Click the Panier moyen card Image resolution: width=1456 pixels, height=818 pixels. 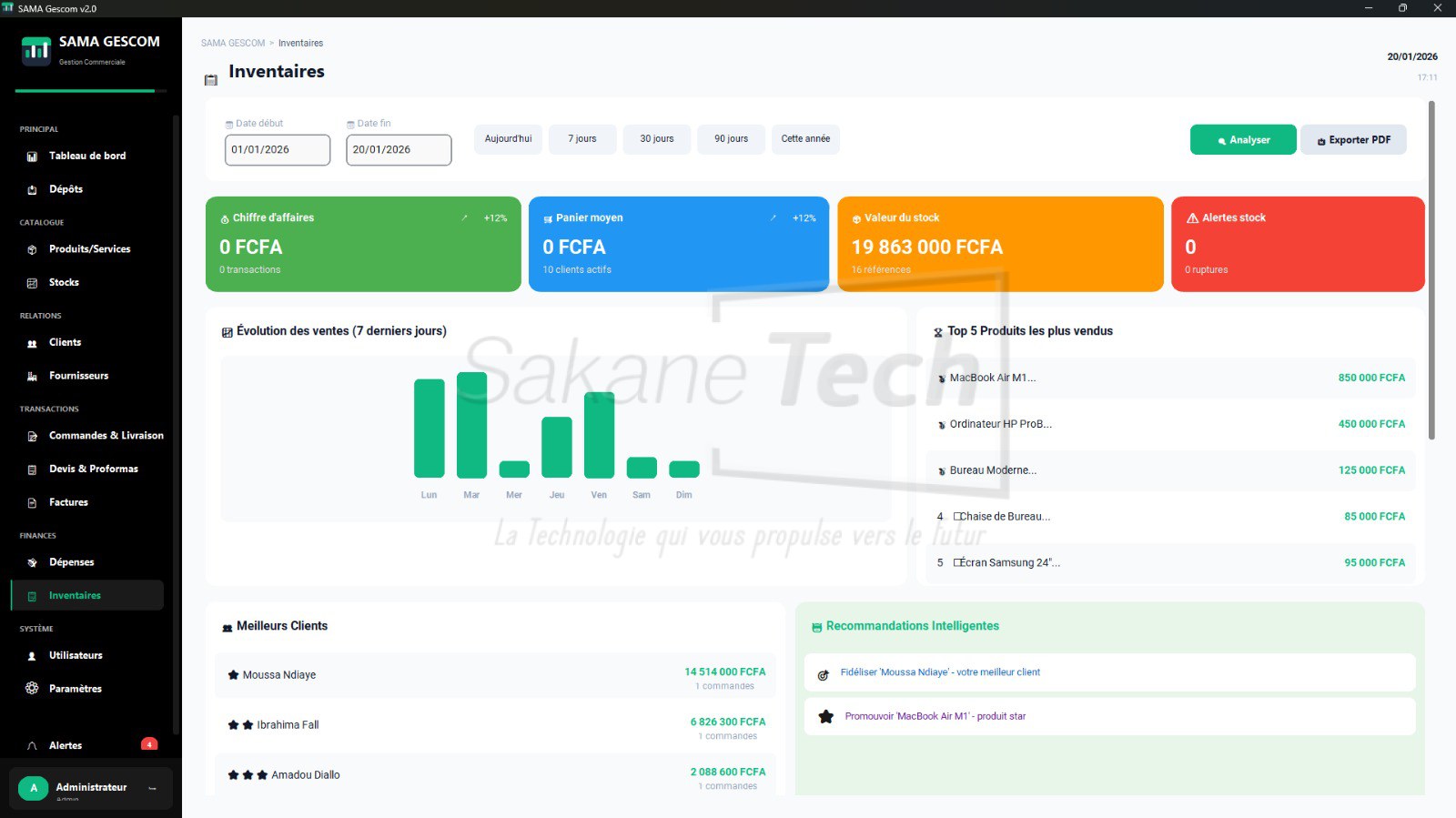pos(679,244)
